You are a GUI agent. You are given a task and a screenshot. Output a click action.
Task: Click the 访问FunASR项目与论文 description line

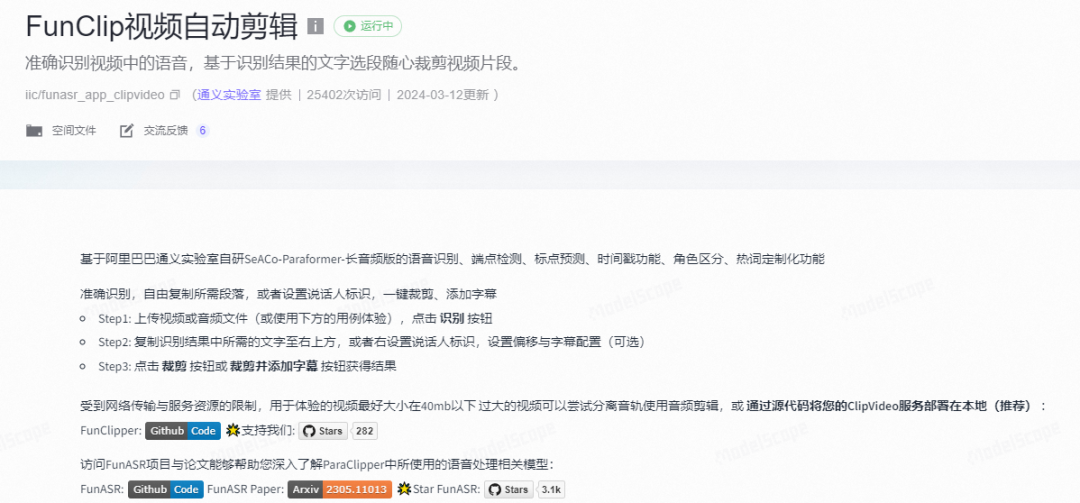[x=316, y=465]
